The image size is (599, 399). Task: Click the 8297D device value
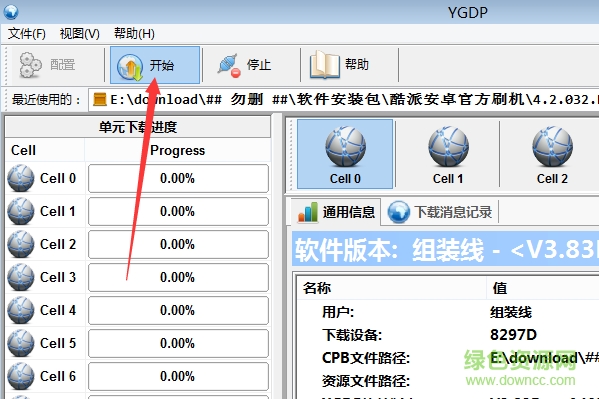(513, 335)
